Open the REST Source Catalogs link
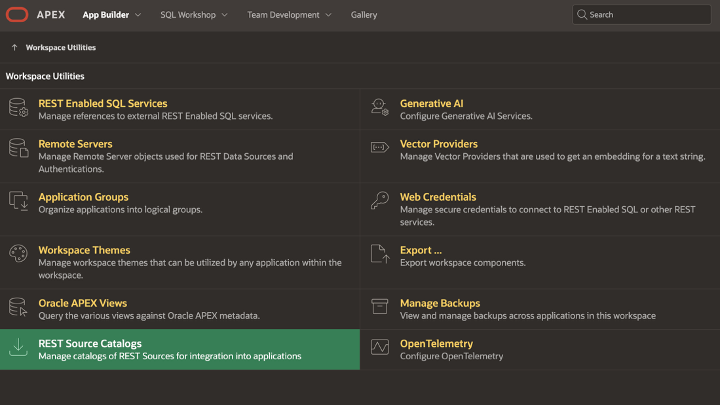The height and width of the screenshot is (406, 720). [x=90, y=343]
